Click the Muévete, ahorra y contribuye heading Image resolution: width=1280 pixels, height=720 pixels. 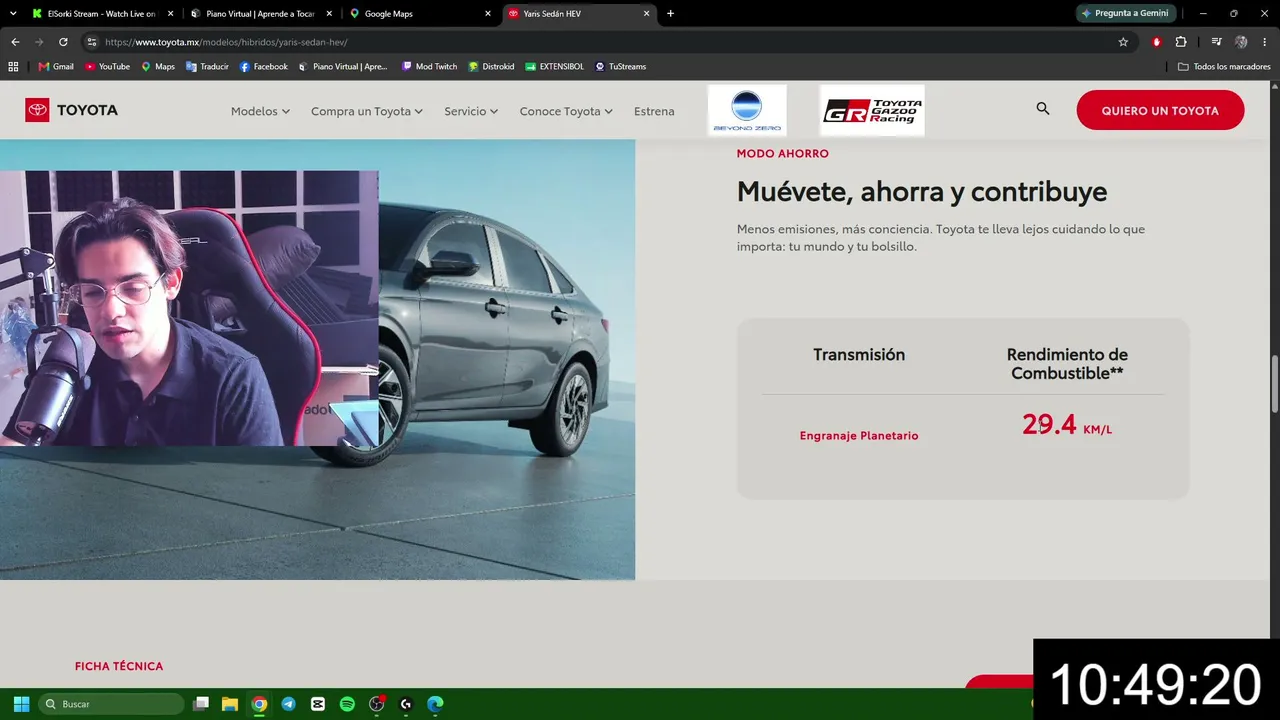(x=922, y=192)
